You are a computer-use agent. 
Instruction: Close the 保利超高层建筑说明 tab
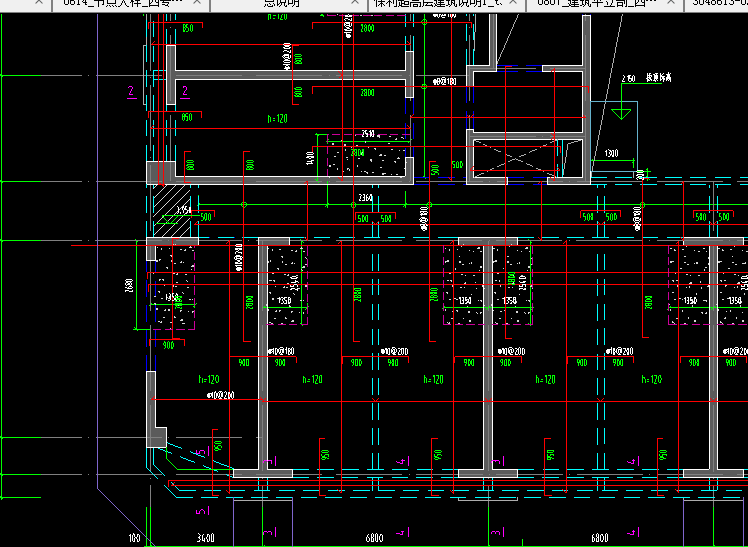click(513, 2)
